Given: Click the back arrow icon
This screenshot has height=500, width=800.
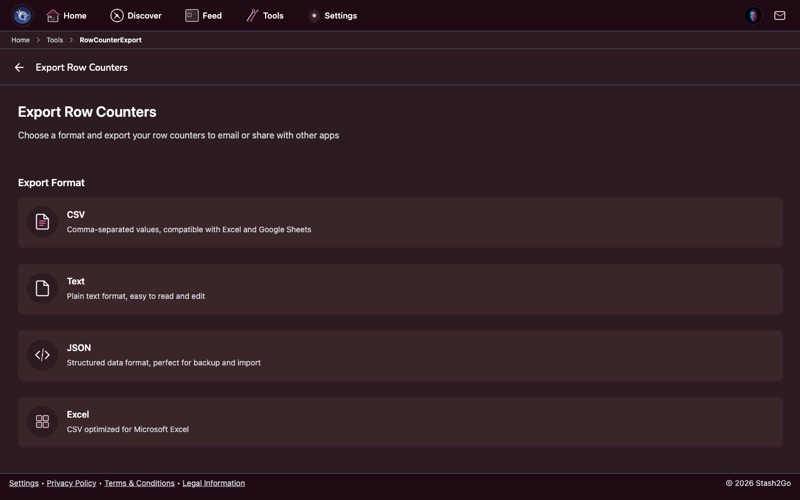Looking at the screenshot, I should (x=19, y=68).
